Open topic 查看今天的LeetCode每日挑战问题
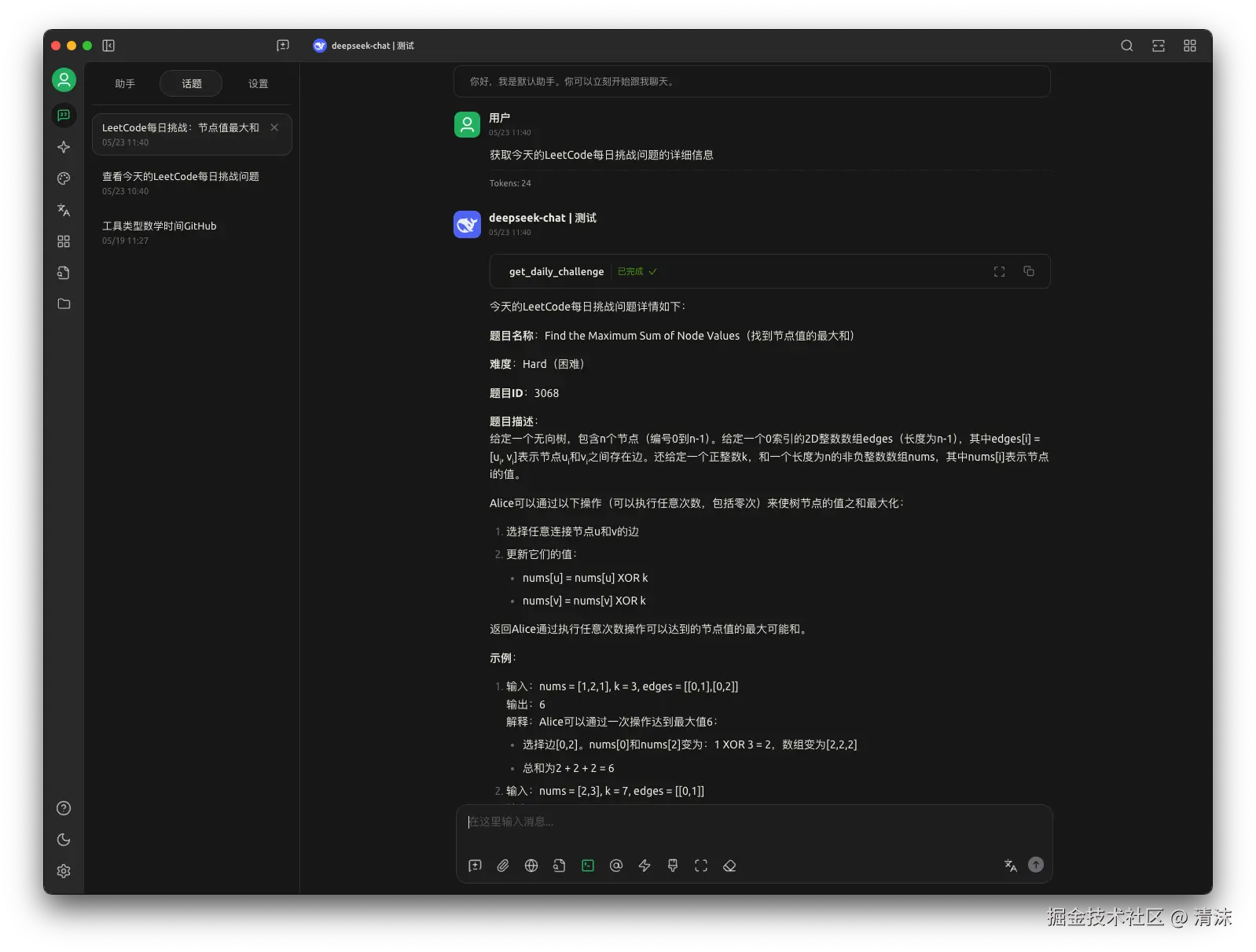 [192, 183]
